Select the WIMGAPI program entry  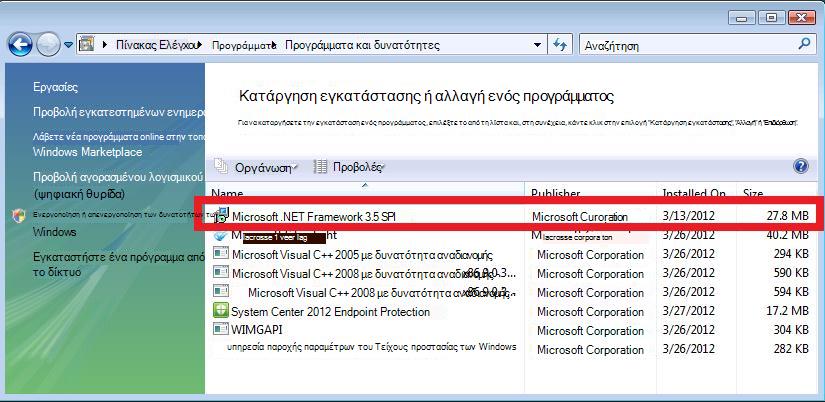(257, 330)
